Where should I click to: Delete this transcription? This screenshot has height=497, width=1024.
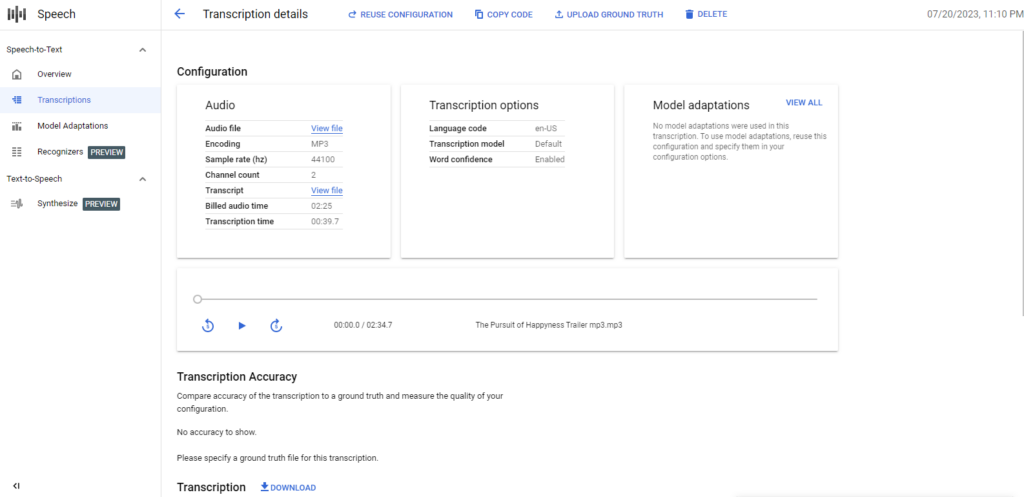tap(706, 14)
